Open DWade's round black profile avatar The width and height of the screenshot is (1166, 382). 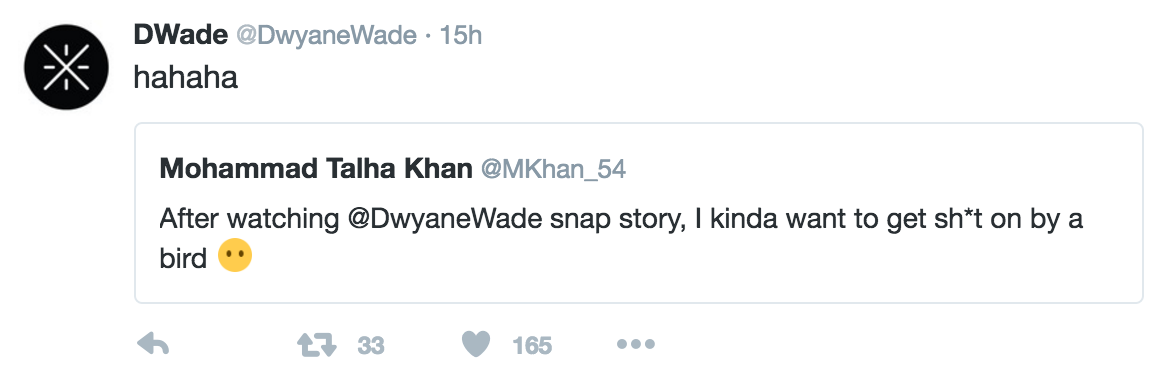point(66,67)
